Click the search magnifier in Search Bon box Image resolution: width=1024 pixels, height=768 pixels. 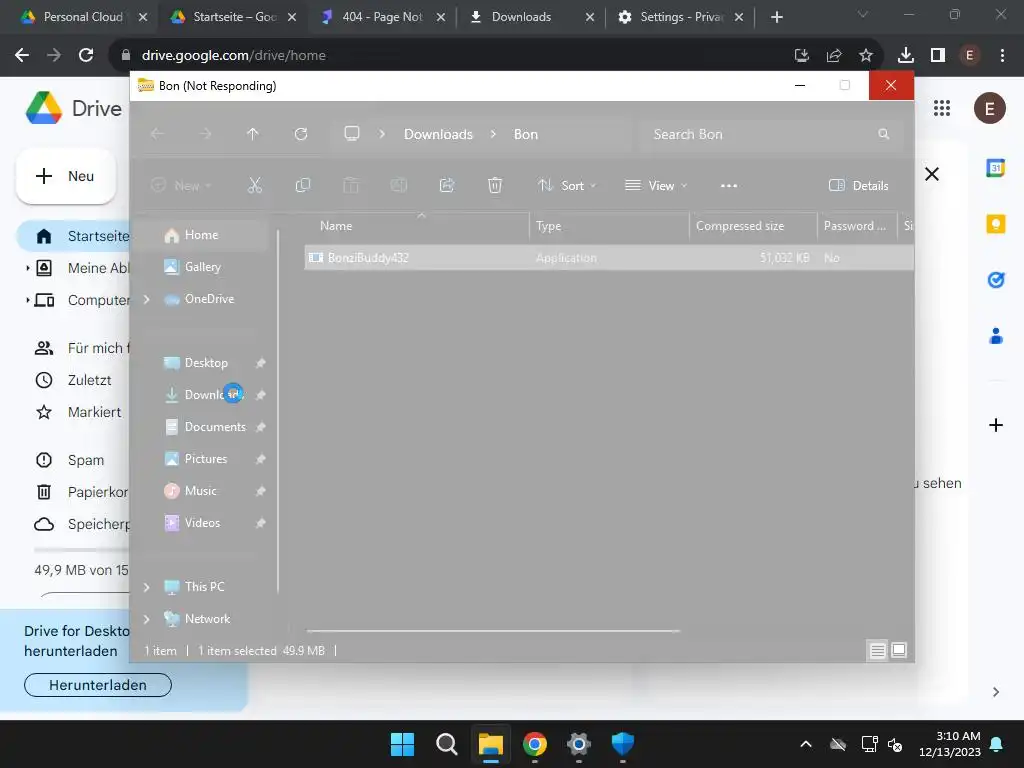tap(884, 134)
